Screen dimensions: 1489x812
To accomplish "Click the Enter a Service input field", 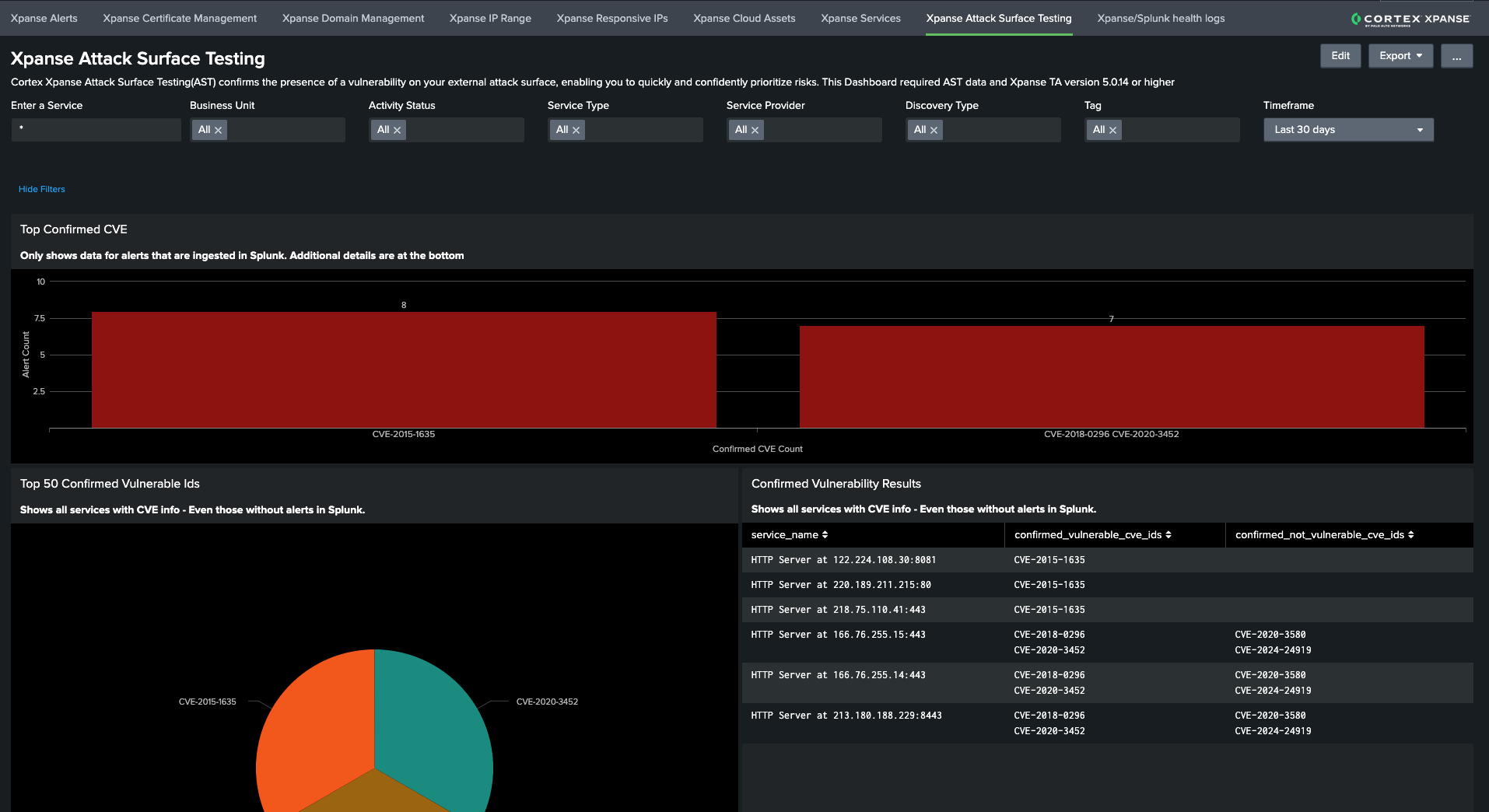I will 96,130.
